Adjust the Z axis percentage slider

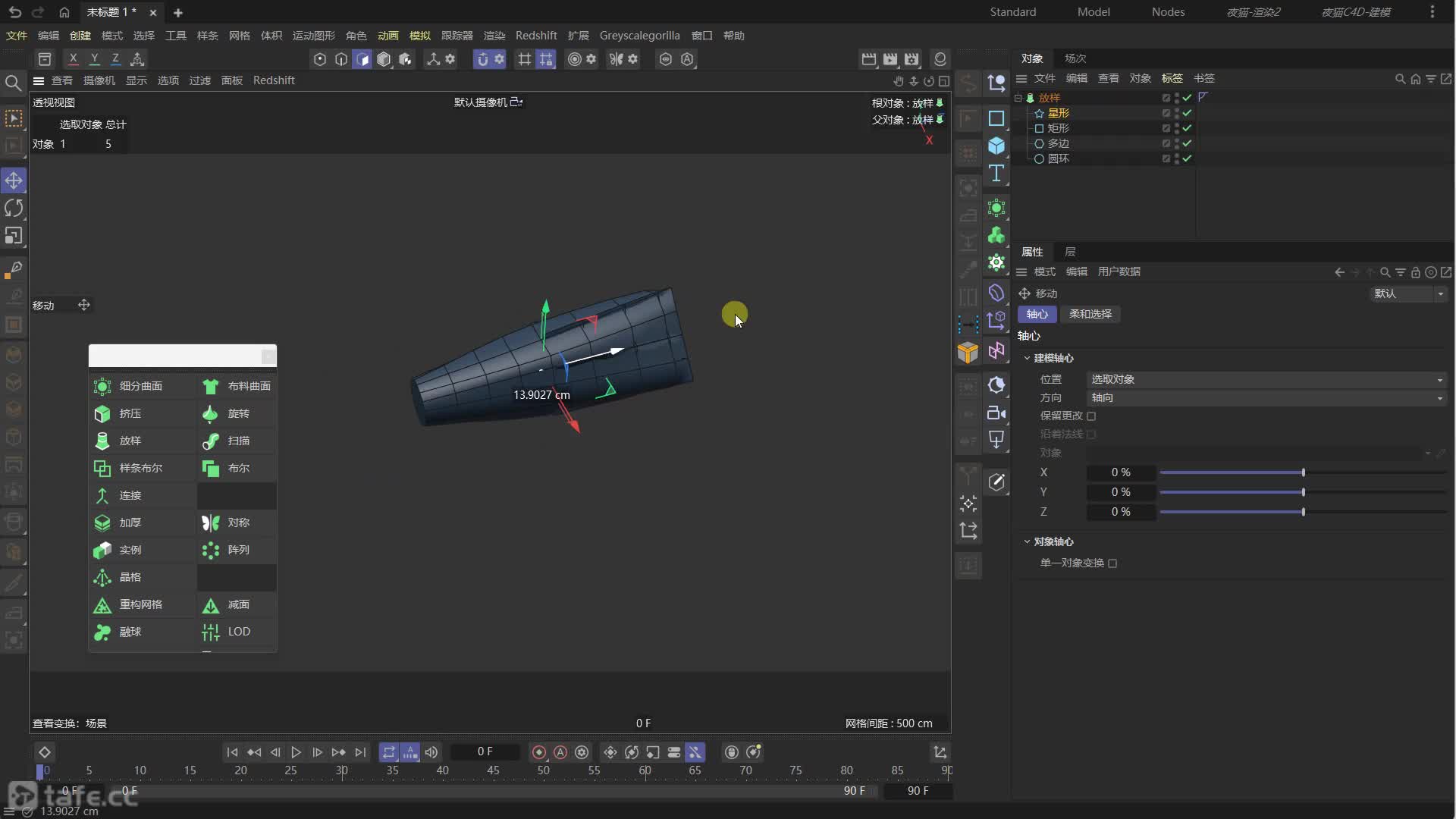point(1303,512)
